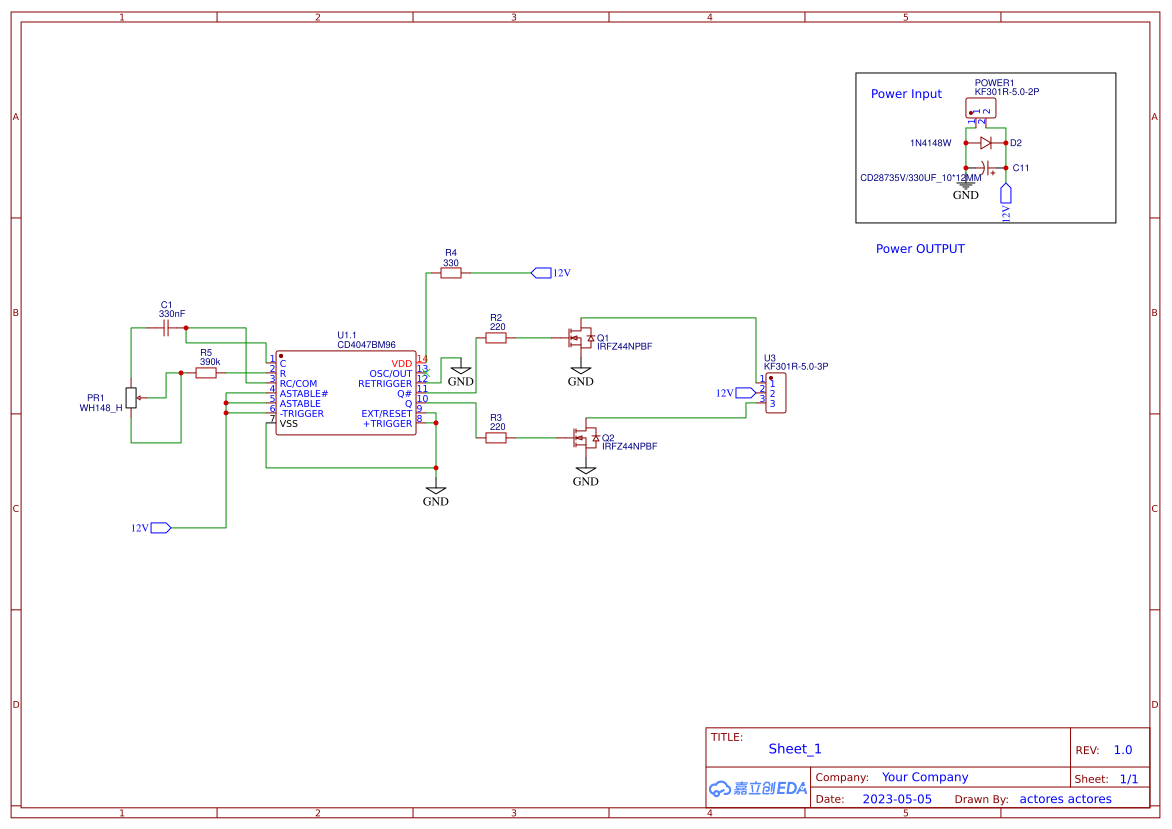Click the Drawn By name actores actores
Screen dimensions: 1172x829
point(1064,798)
